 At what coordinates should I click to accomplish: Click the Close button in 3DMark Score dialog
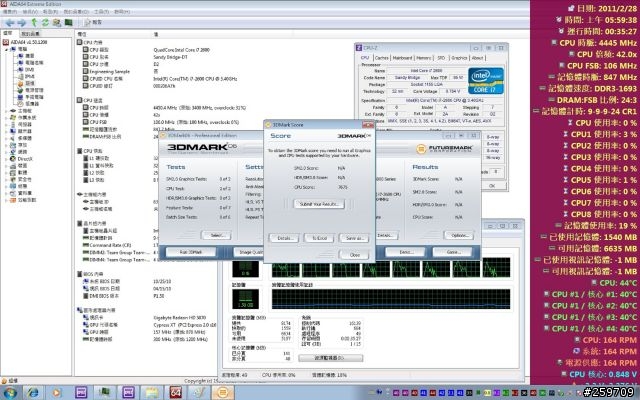354,255
